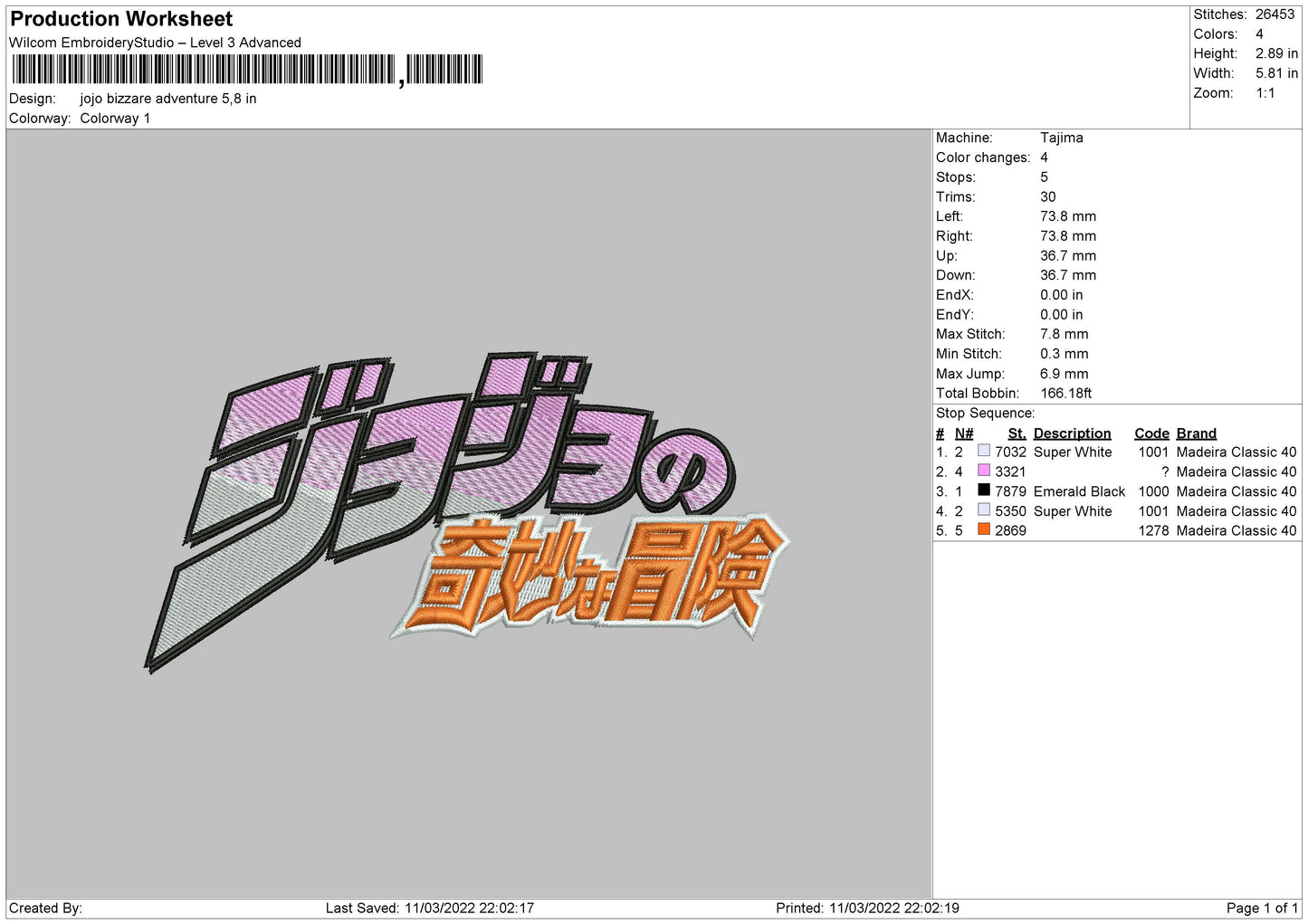Viewport: 1308px width, 924px height.
Task: Click the white swatch for thread 7032
Action: tap(984, 451)
